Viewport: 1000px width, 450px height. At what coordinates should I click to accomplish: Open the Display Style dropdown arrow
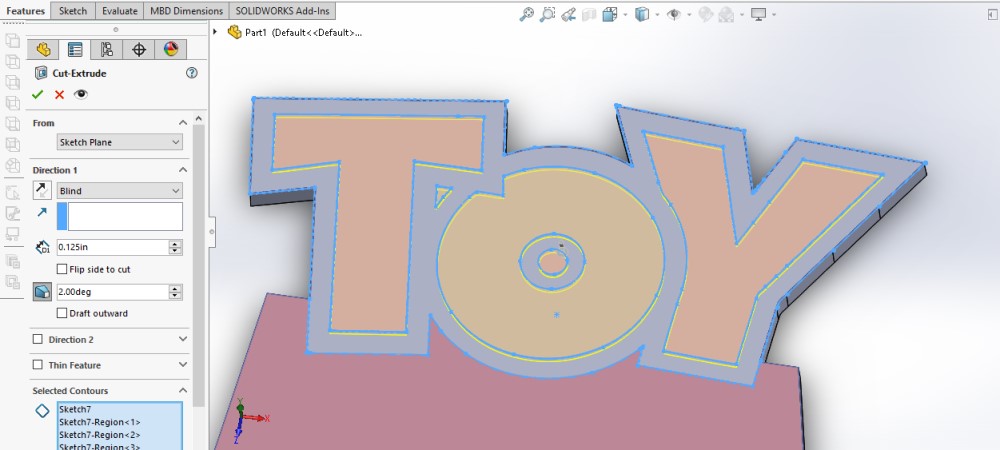(656, 15)
